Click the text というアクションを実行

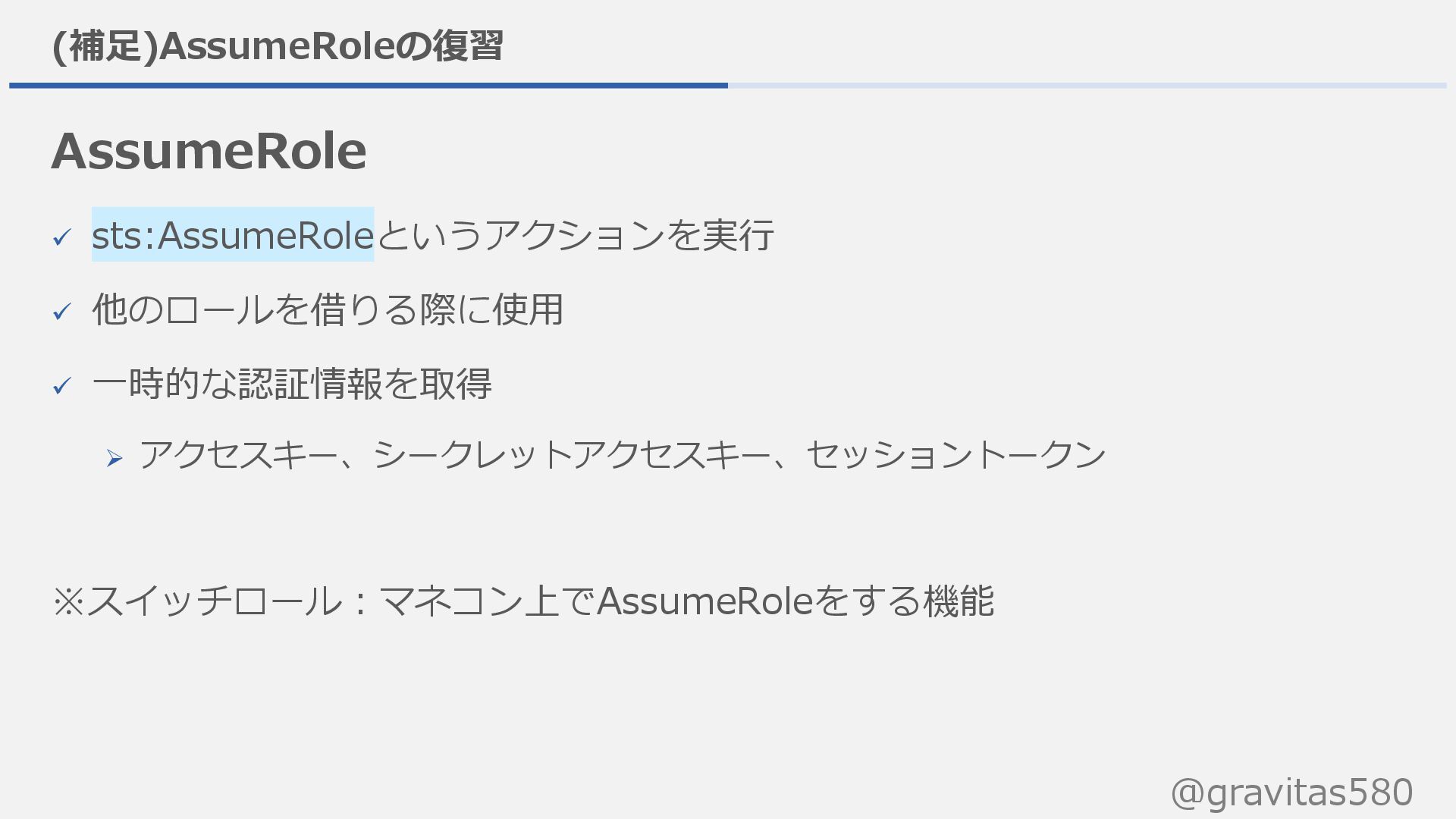575,235
